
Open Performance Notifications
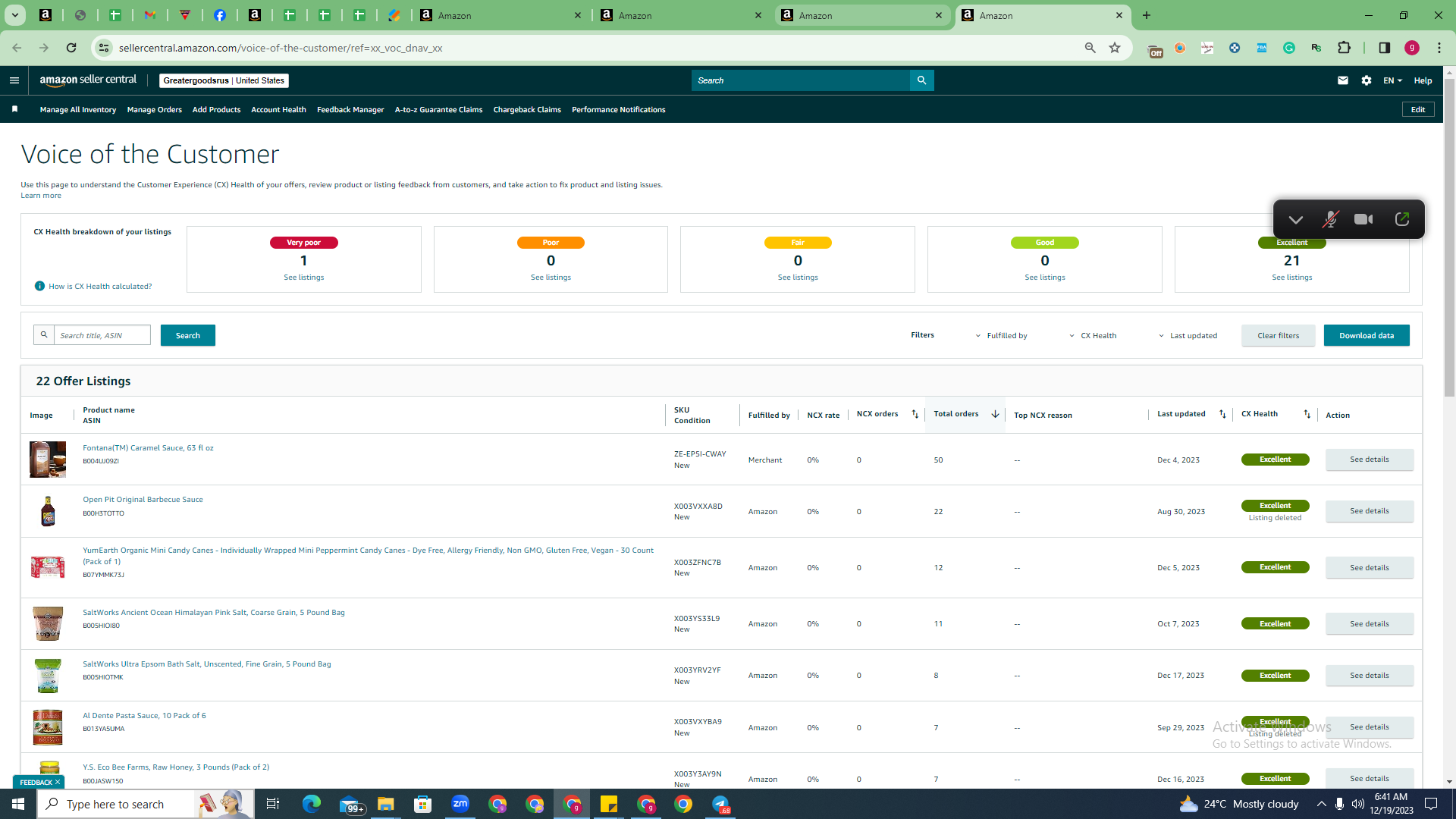pos(619,110)
